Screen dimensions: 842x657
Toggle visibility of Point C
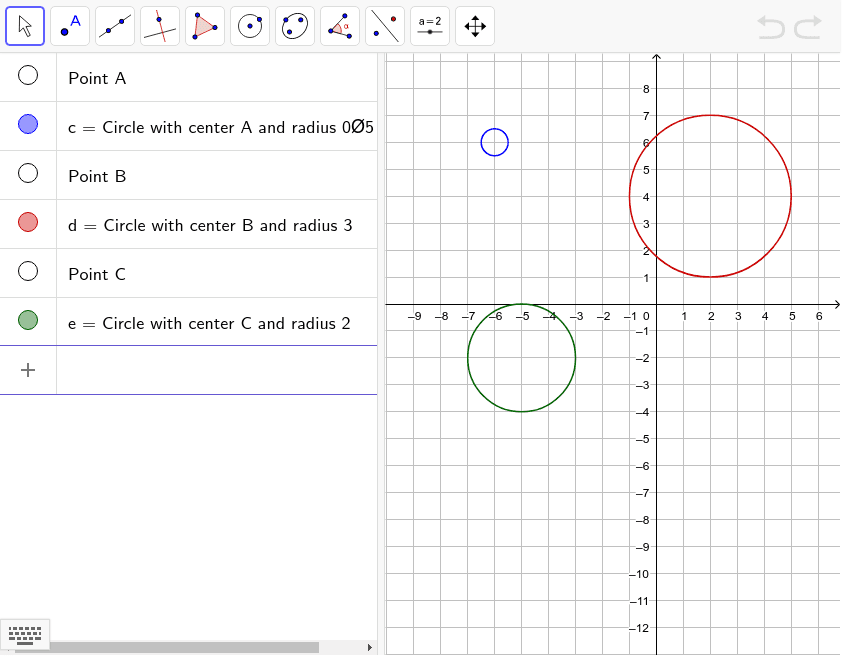[28, 271]
